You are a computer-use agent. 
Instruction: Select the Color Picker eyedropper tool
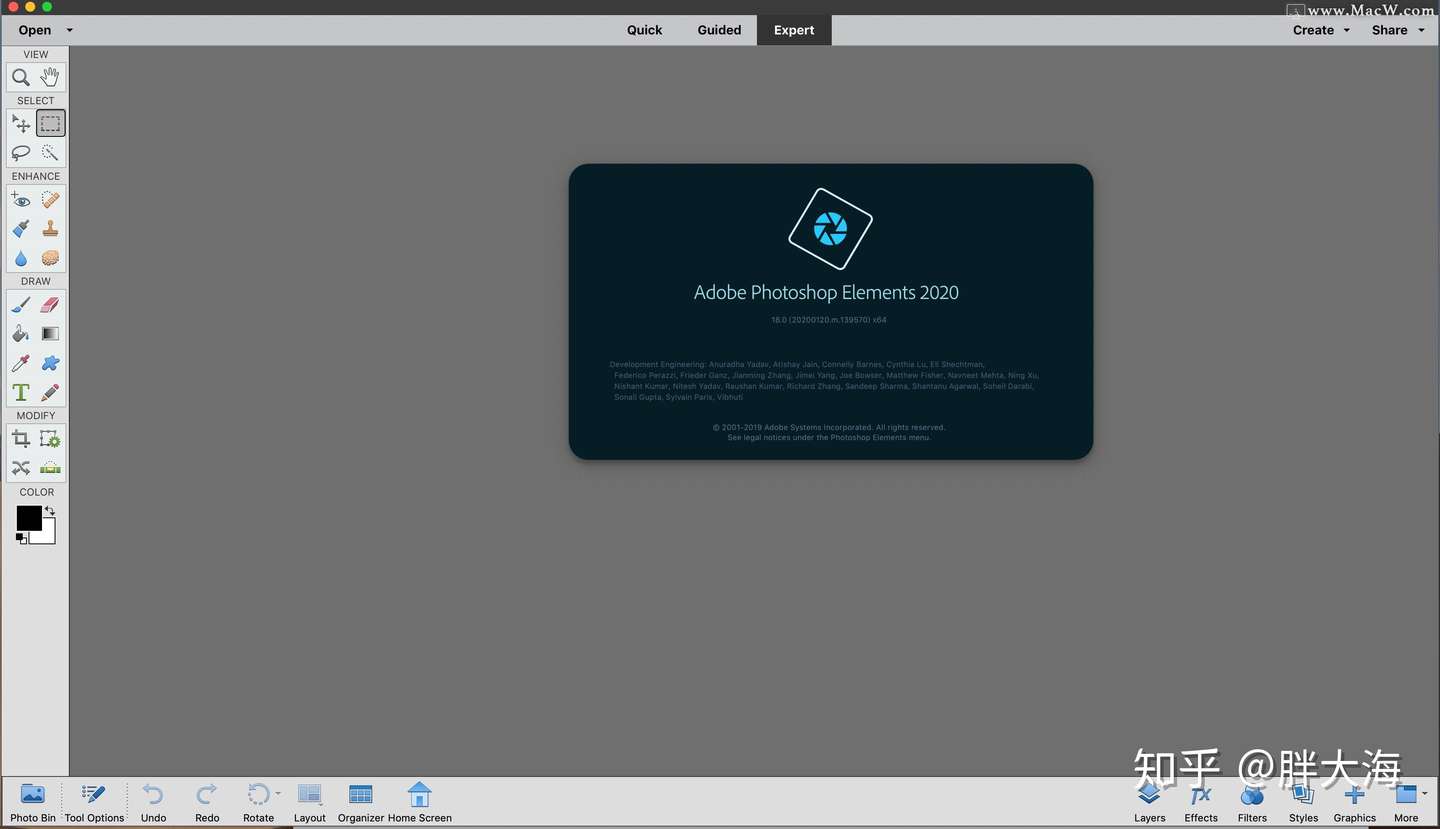tap(21, 363)
